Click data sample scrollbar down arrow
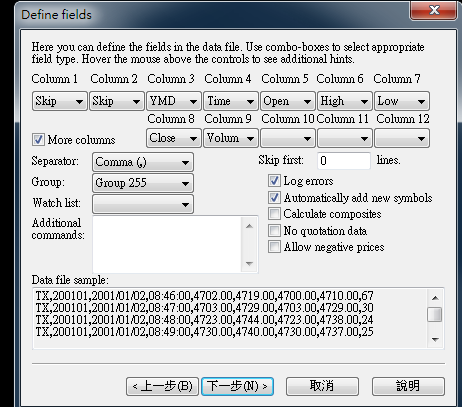 (x=435, y=340)
